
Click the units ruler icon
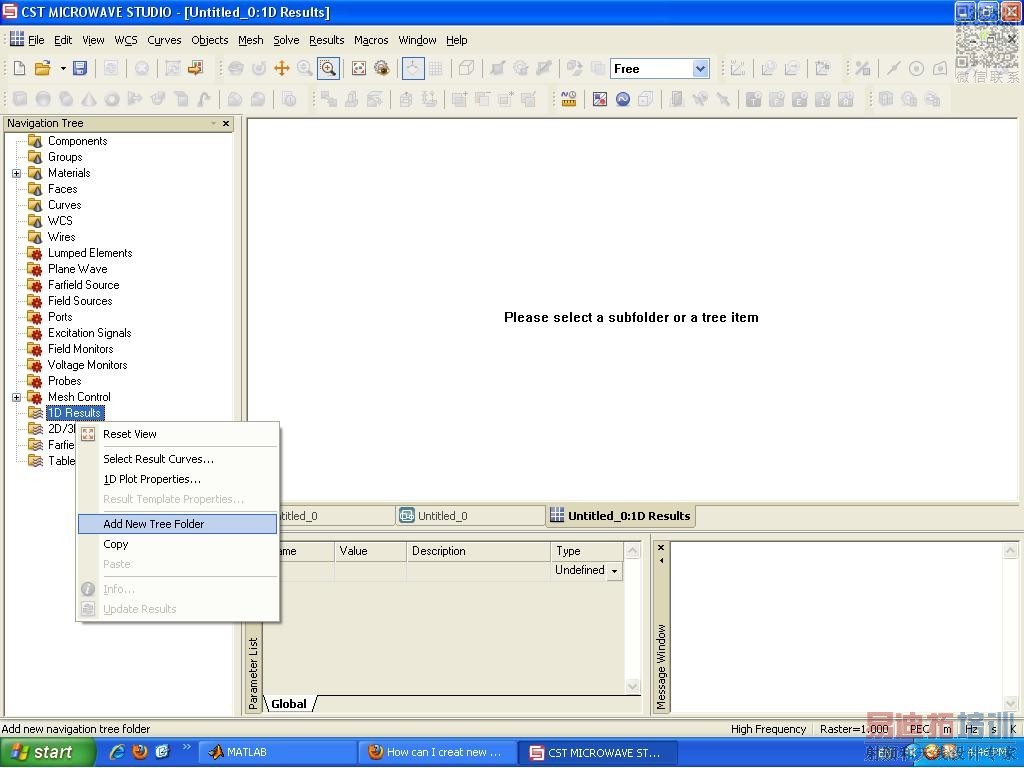point(568,99)
